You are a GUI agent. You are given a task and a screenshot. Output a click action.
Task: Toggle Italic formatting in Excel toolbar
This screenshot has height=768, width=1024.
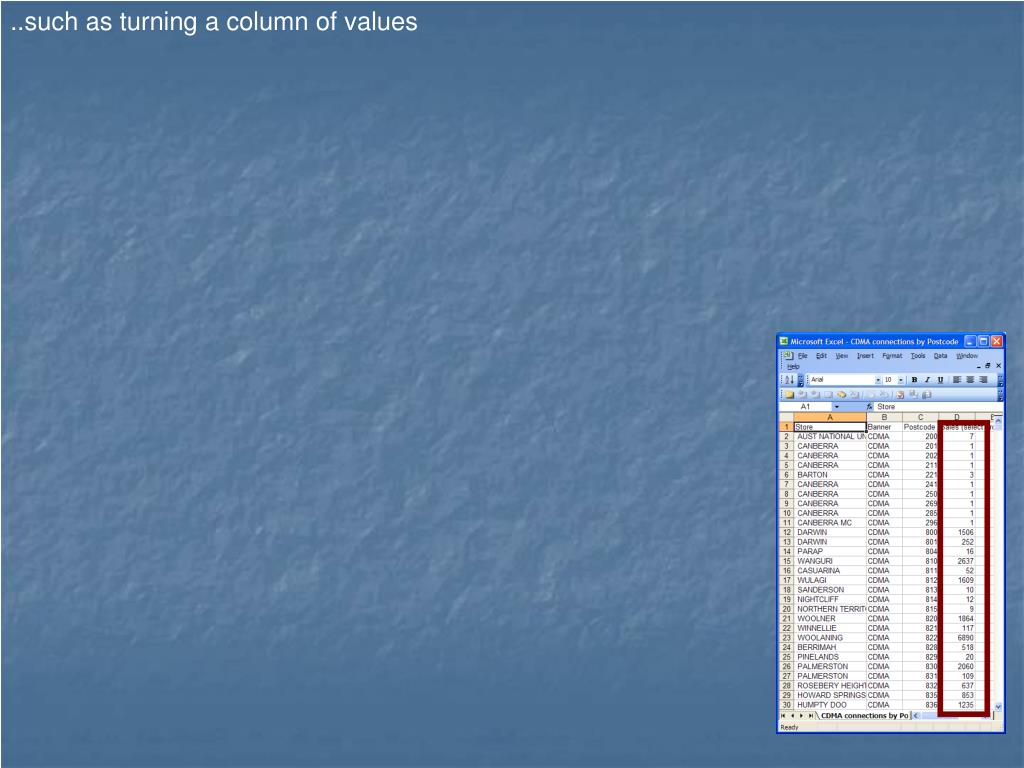point(927,379)
